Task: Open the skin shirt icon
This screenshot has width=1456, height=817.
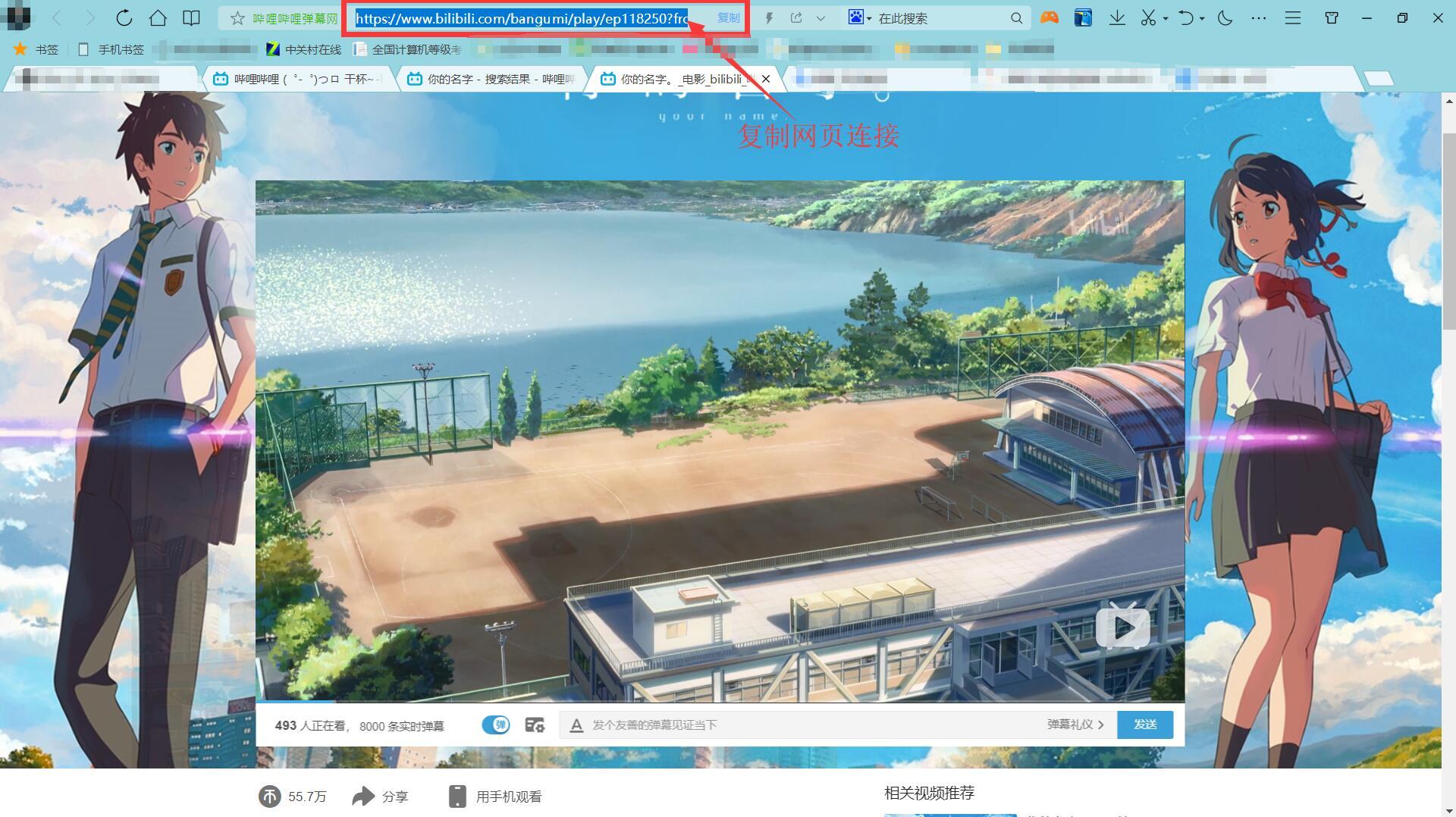Action: [1332, 17]
